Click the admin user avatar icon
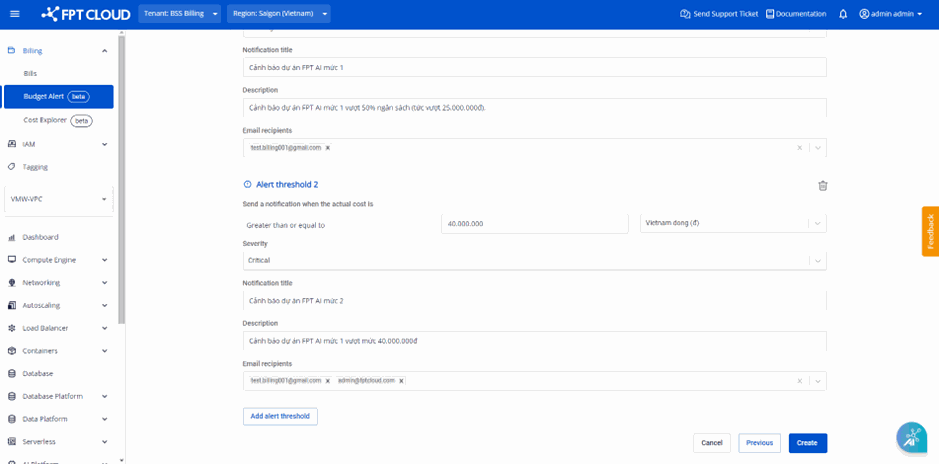 [x=864, y=14]
